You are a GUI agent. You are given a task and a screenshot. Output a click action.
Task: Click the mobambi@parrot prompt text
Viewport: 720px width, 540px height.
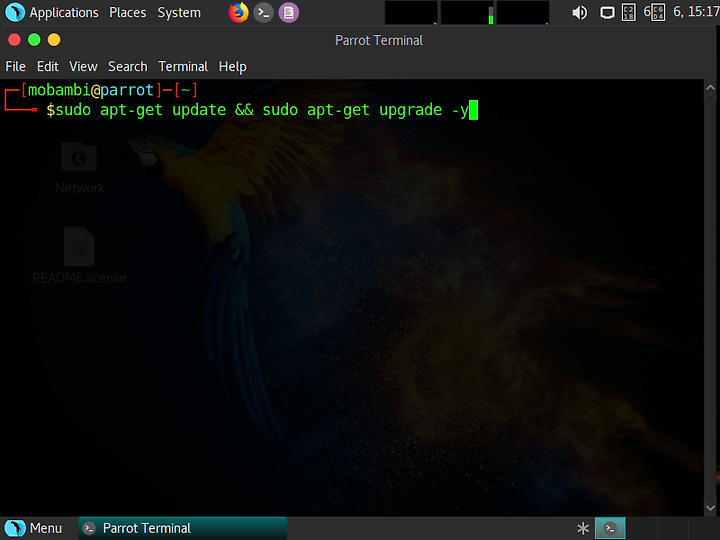tap(90, 90)
